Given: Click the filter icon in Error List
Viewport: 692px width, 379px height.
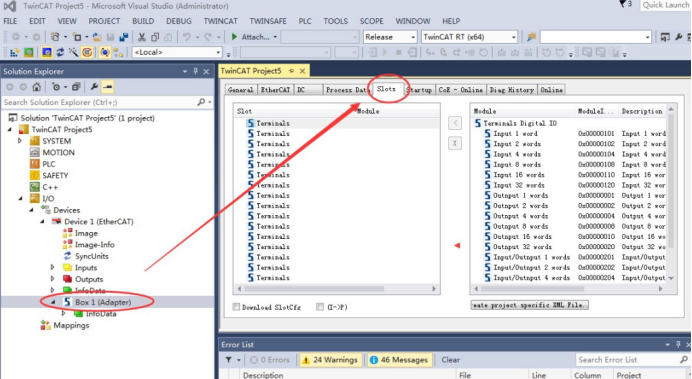Looking at the screenshot, I should 229,360.
